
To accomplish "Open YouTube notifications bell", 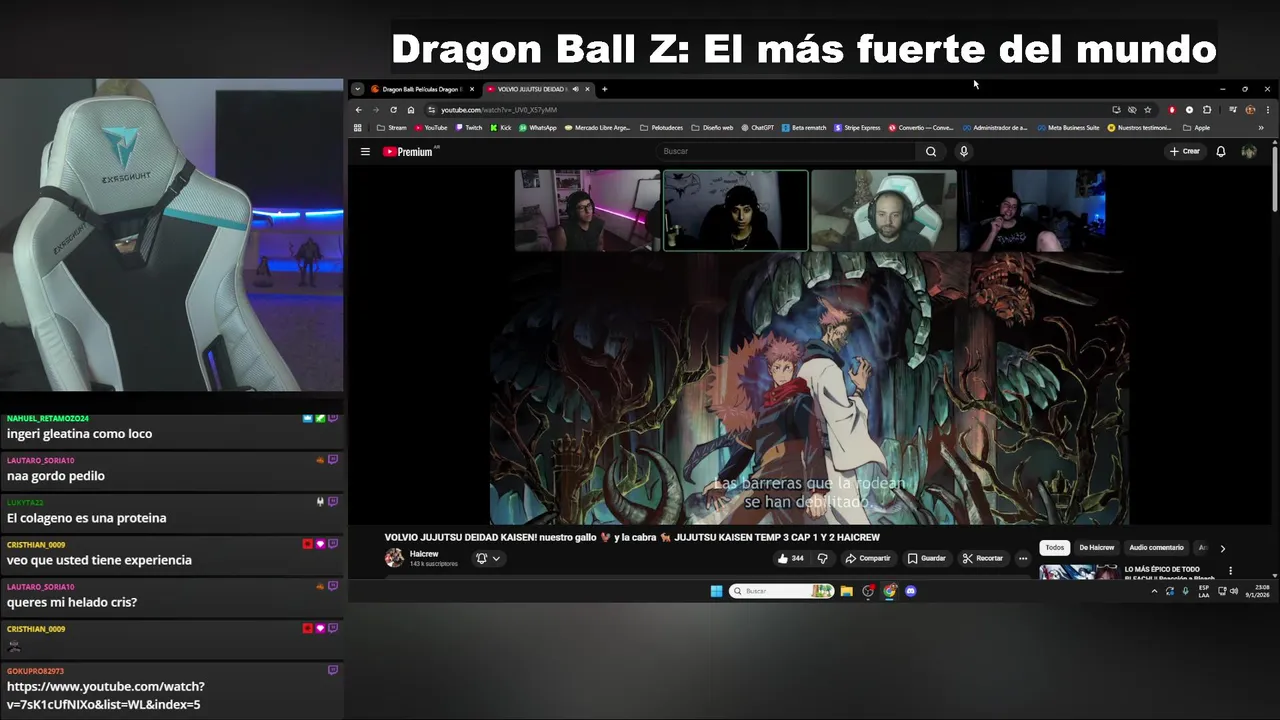I will (x=1221, y=152).
